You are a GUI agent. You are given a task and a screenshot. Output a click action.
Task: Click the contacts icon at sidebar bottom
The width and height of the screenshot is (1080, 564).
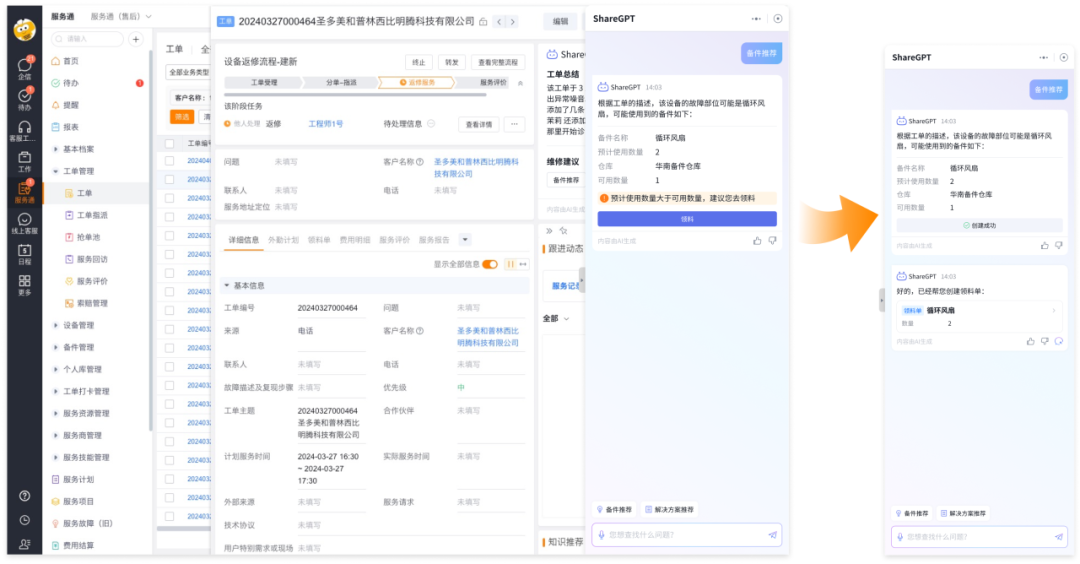pos(24,544)
